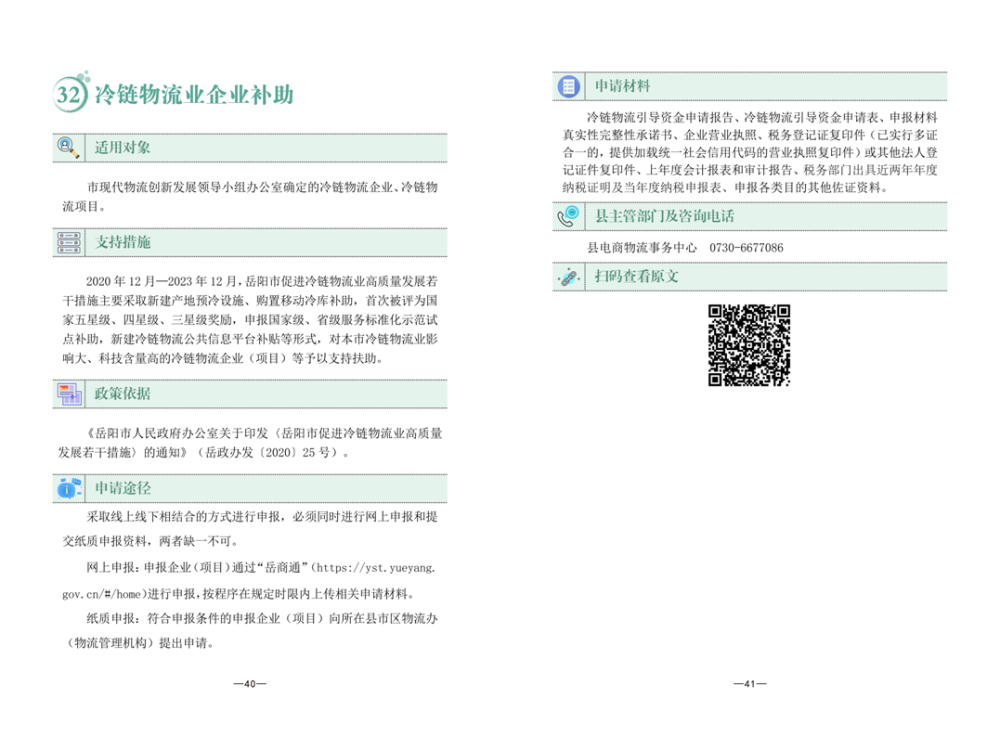Click the circled number 32 badge
Viewport: 1000px width, 736px height.
coord(68,95)
